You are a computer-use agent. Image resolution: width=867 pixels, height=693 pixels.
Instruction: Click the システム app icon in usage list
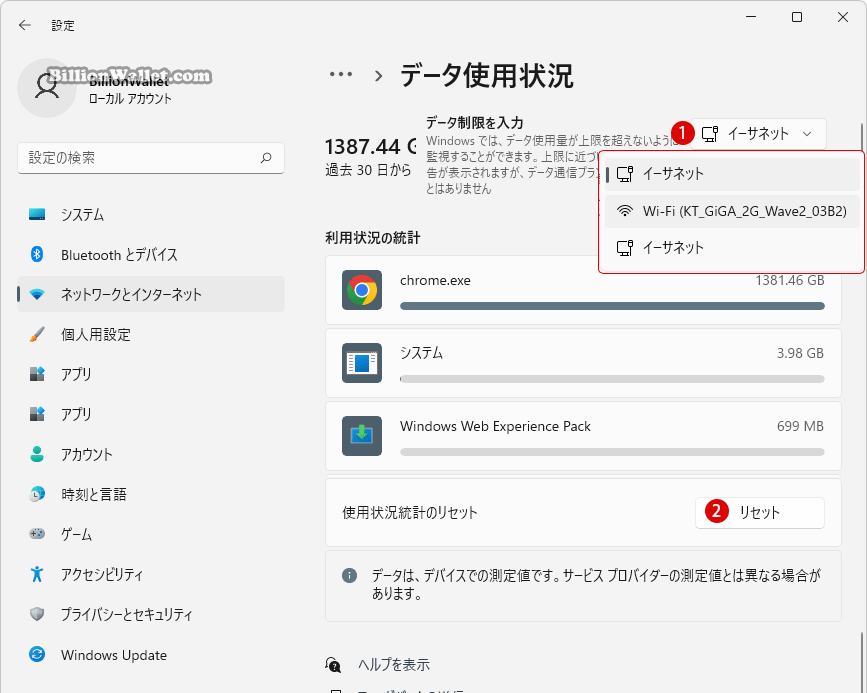pos(362,363)
